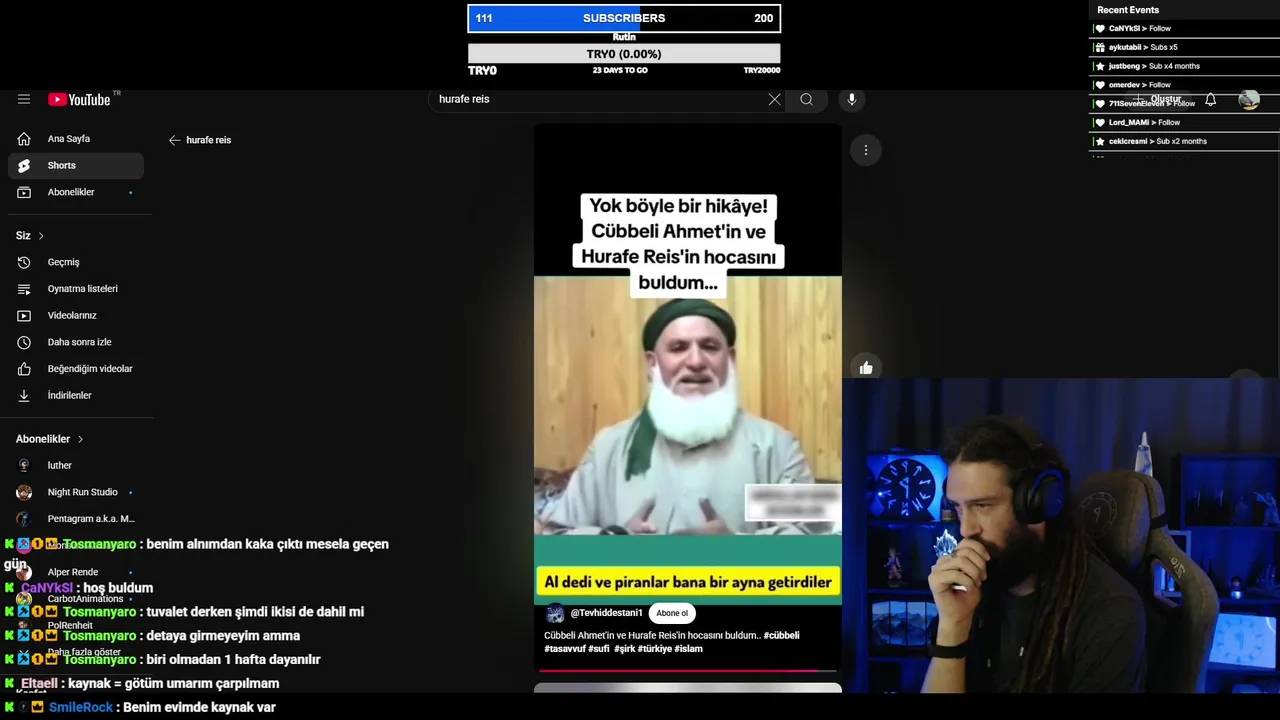This screenshot has height=720, width=1280.
Task: Expand the Abonelikler section header chevron
Action: (x=80, y=439)
